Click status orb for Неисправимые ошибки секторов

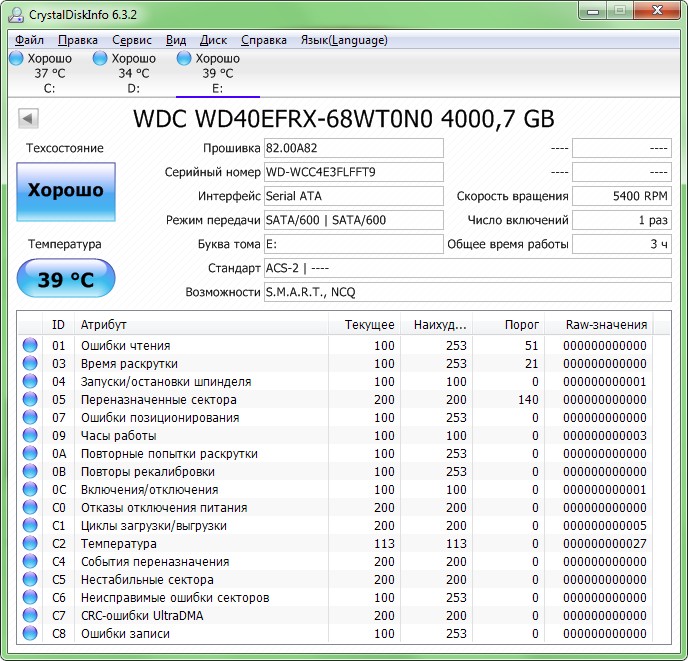tap(30, 597)
